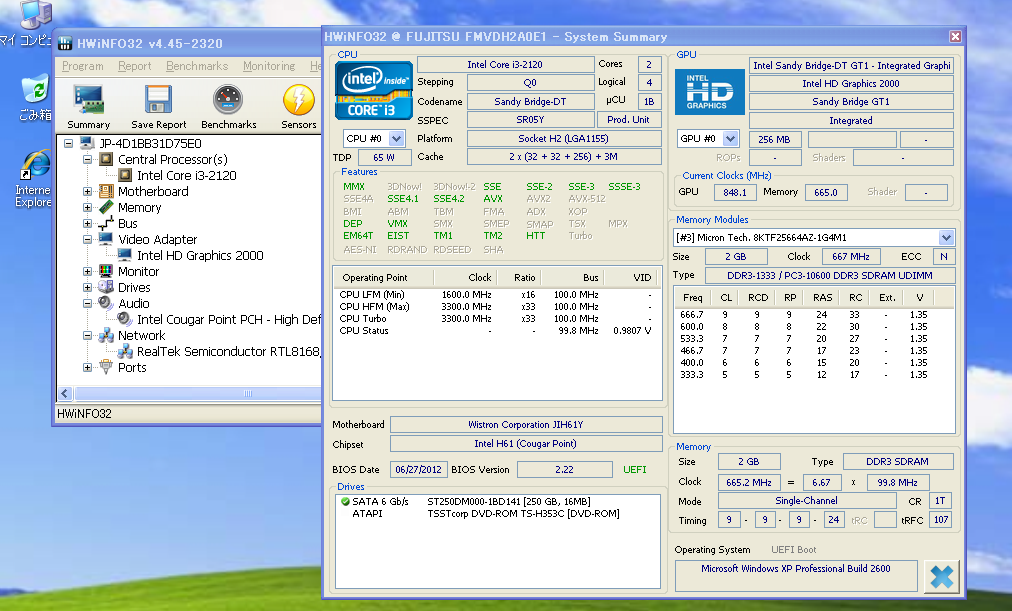
Task: Open the CPU #0 selector dropdown
Action: [x=397, y=139]
